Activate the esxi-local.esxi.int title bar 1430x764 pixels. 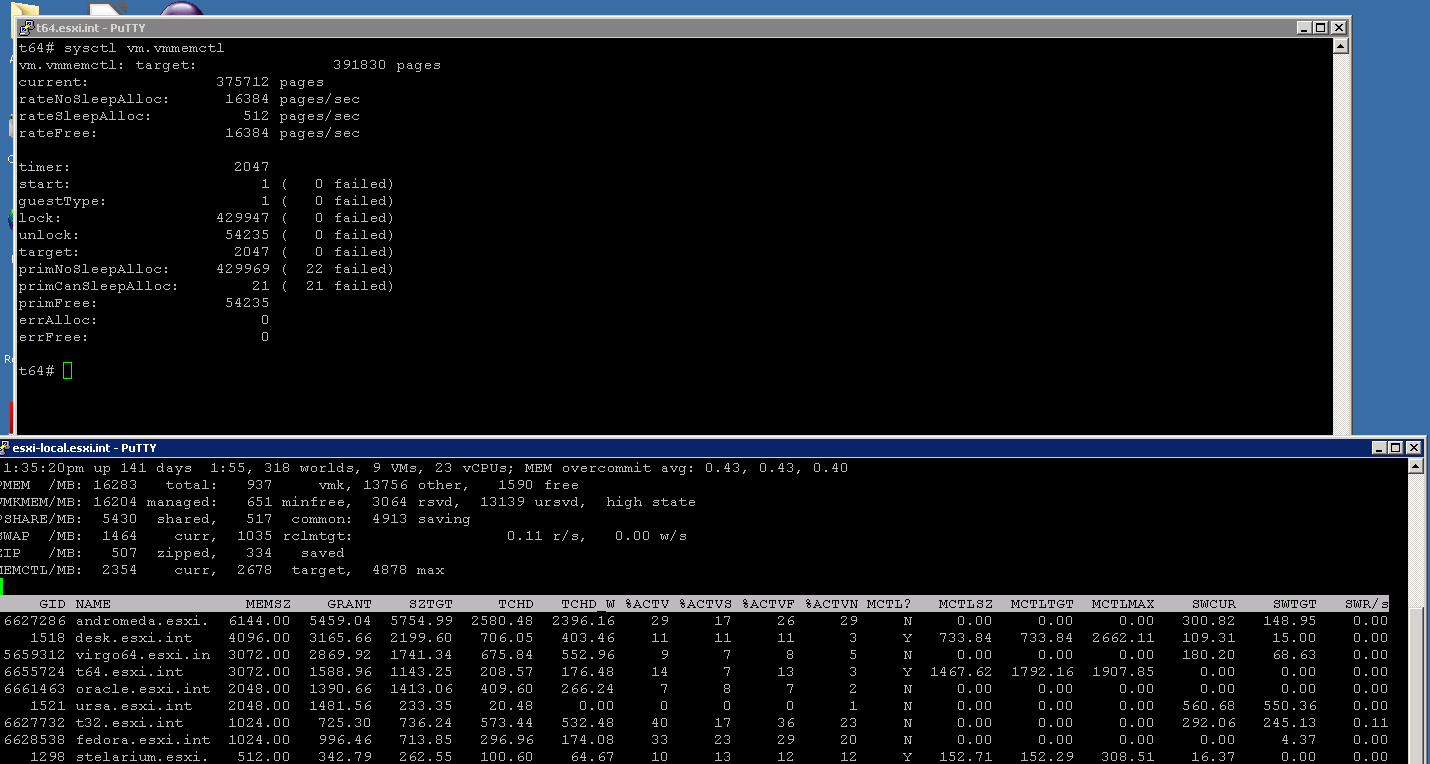click(x=700, y=448)
